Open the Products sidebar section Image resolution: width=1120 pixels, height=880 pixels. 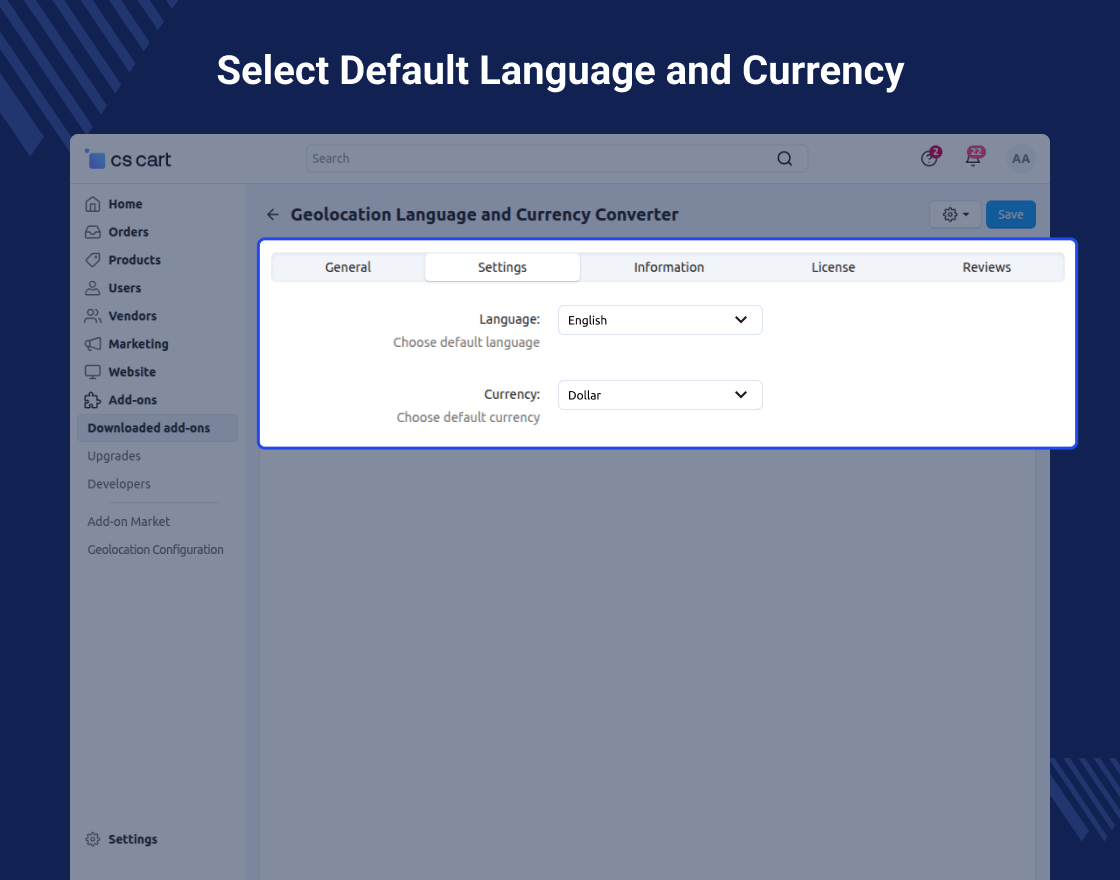[134, 260]
